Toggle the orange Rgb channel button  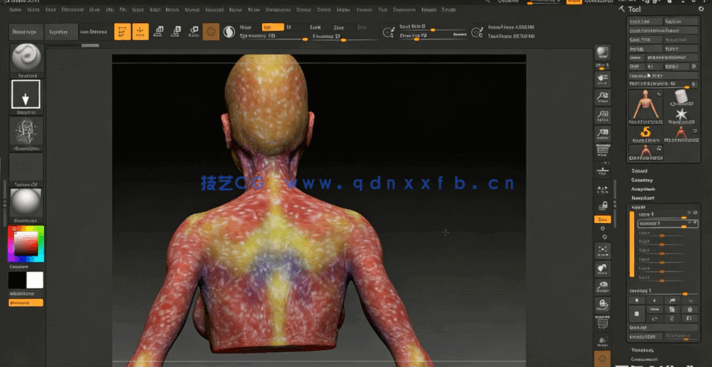[273, 27]
